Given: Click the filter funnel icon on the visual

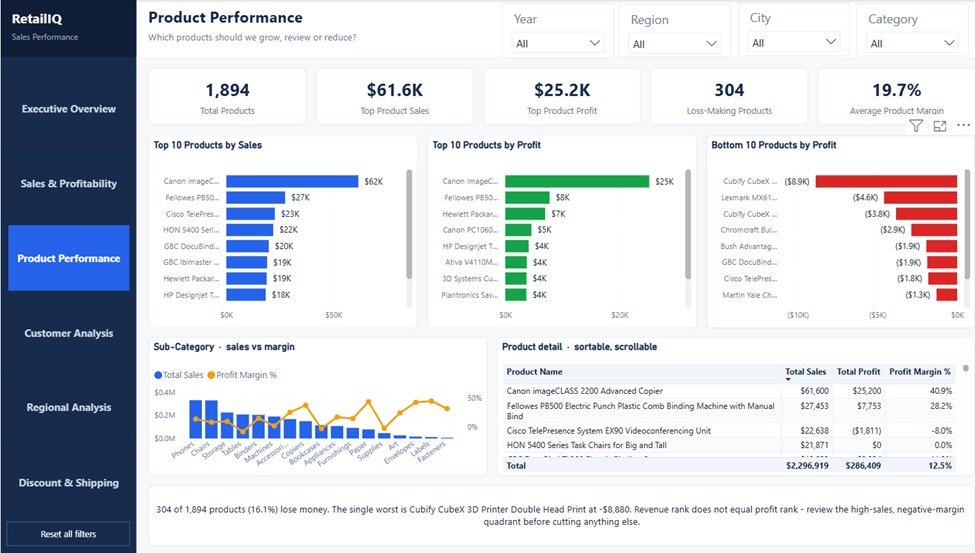Looking at the screenshot, I should 916,126.
